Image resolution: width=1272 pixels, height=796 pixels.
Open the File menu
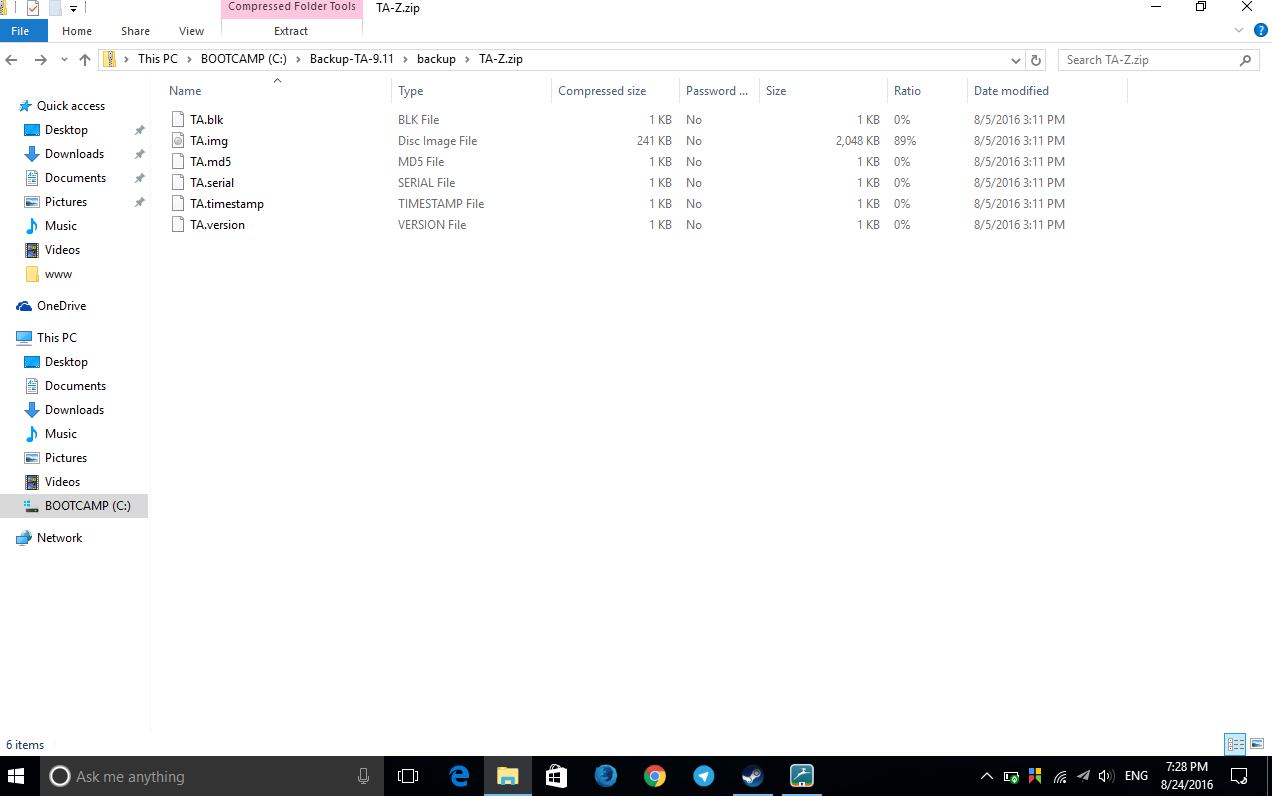pos(20,31)
